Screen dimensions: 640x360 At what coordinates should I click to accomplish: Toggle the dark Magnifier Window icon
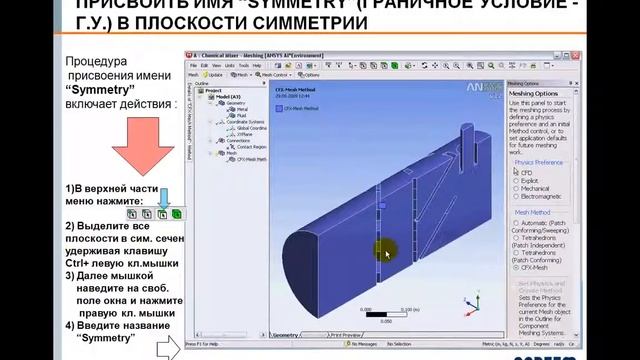point(480,65)
